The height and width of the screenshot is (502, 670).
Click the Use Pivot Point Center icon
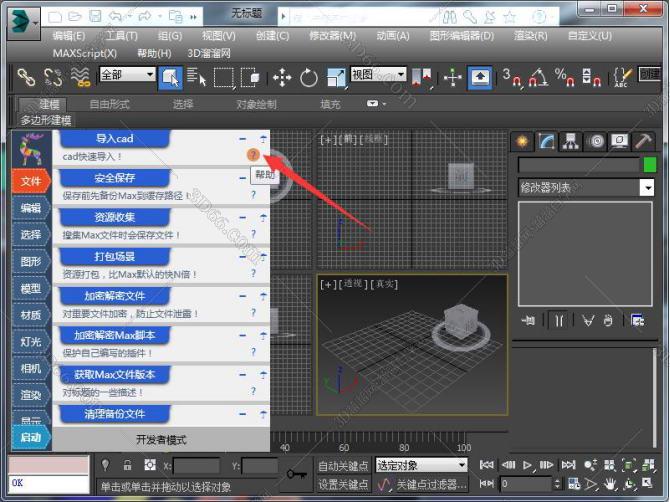click(x=422, y=78)
